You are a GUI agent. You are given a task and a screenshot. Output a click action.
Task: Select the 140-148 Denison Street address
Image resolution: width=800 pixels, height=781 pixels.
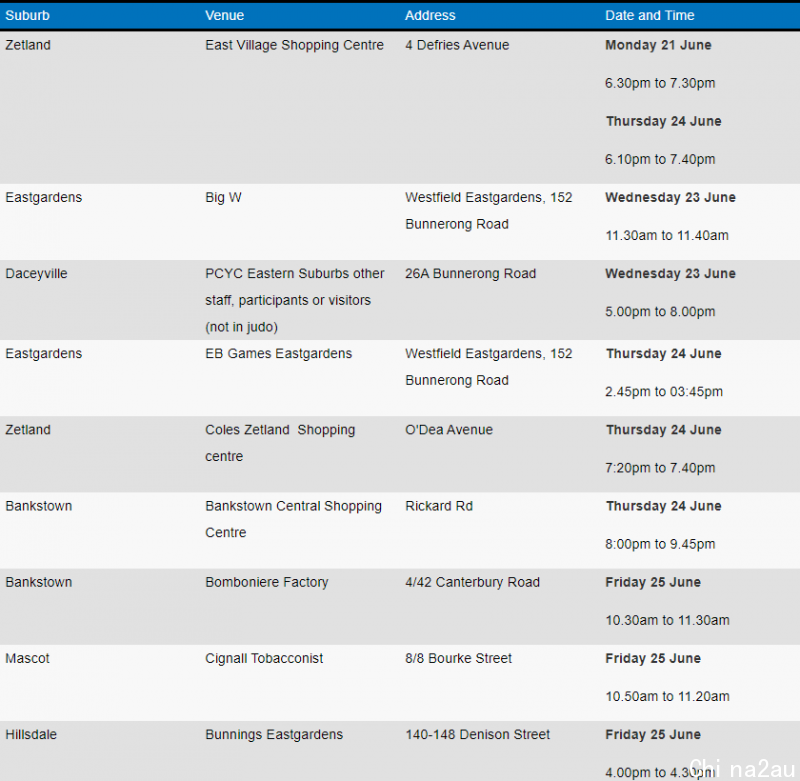[478, 735]
